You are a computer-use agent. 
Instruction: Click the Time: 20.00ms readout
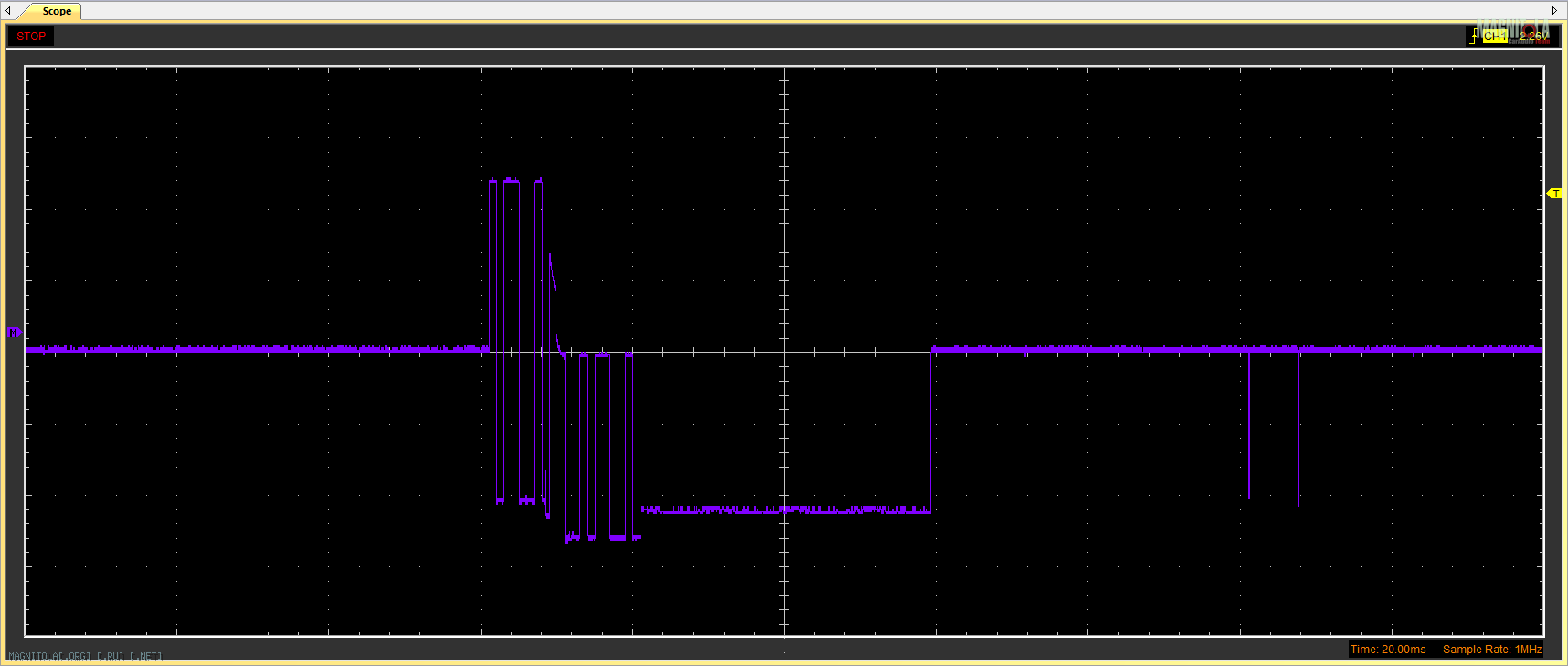point(1388,650)
